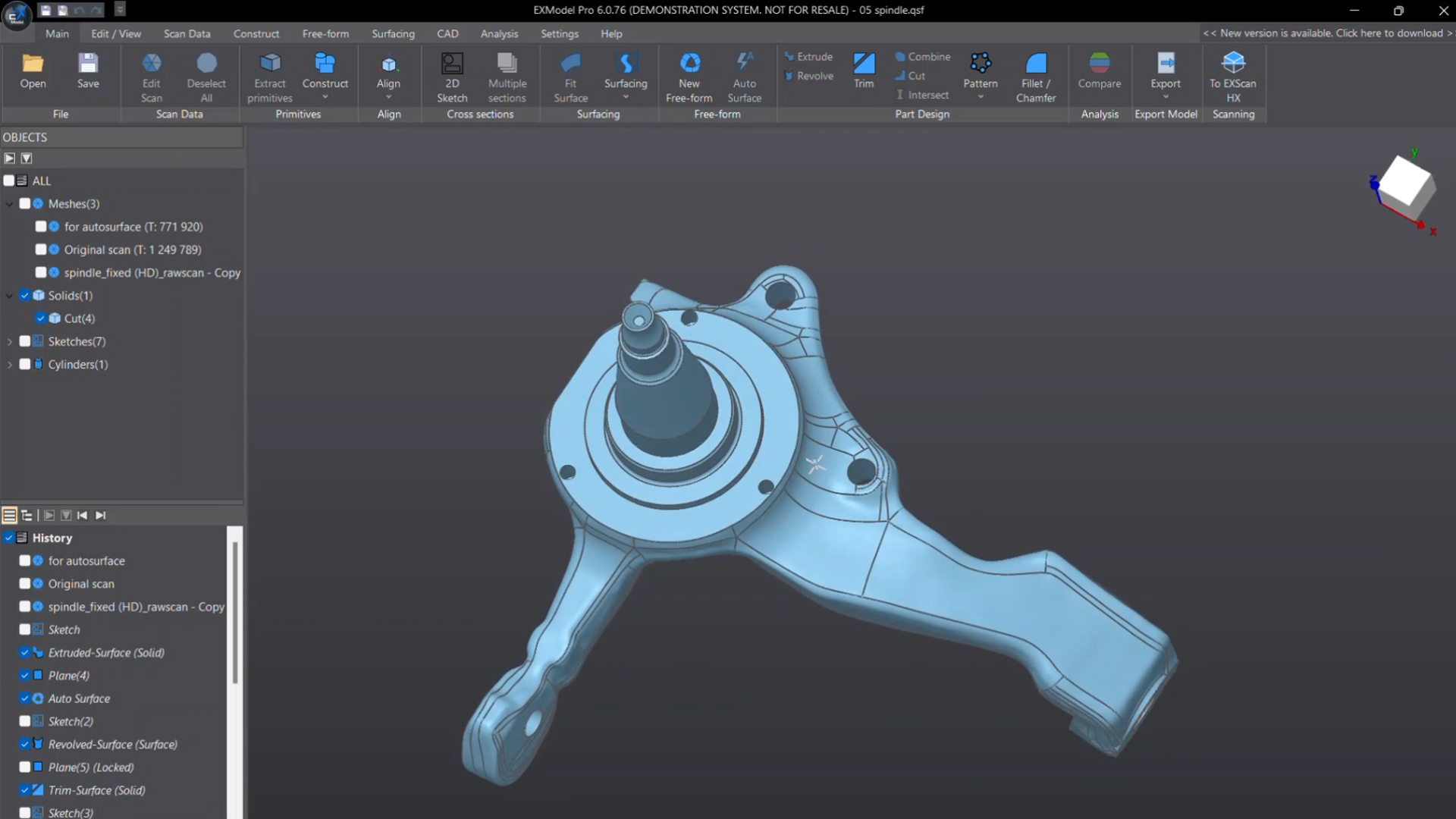The height and width of the screenshot is (819, 1456).
Task: Open the Compare analysis tool
Action: point(1099,64)
